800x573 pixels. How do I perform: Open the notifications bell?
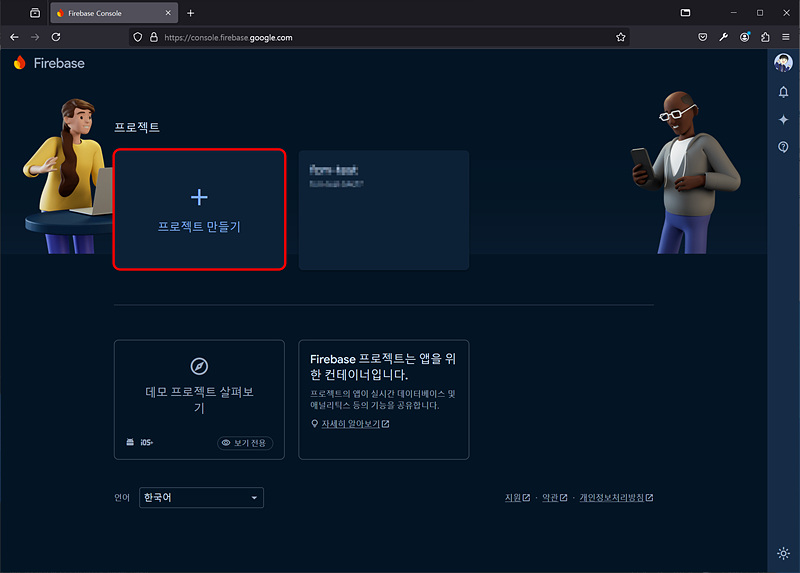(783, 92)
